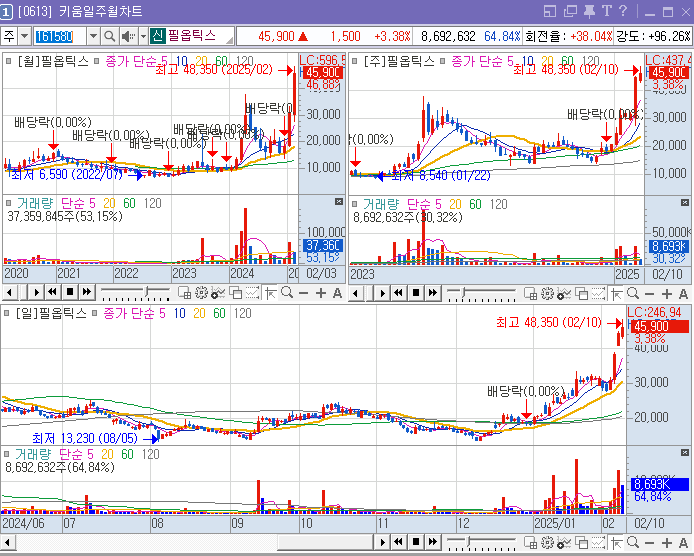Image resolution: width=694 pixels, height=556 pixels.
Task: Close the weekly volume pane with X
Action: pyautogui.click(x=685, y=203)
